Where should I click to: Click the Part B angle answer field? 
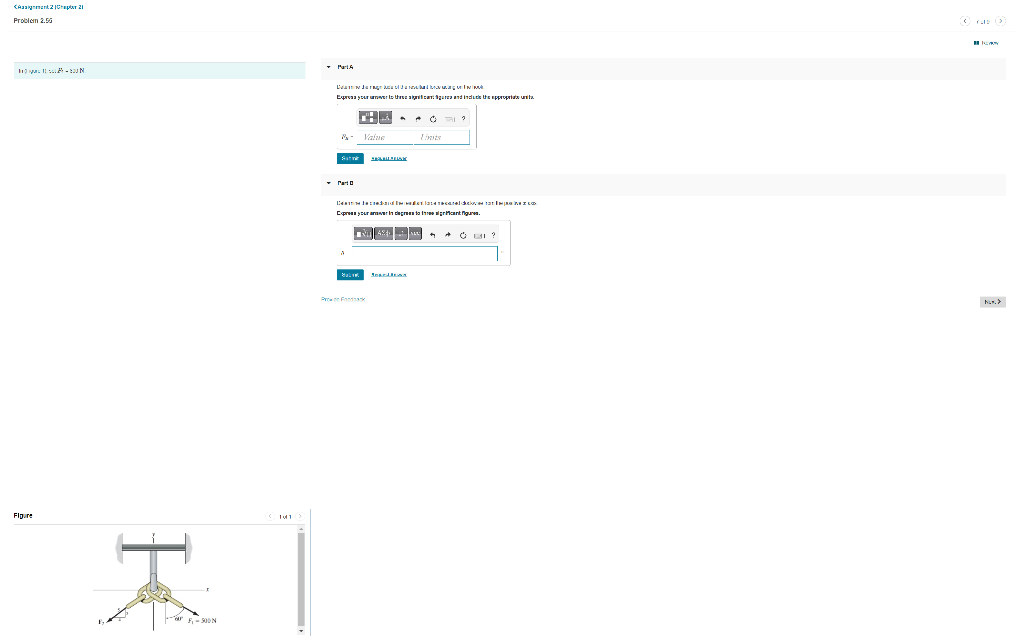424,253
